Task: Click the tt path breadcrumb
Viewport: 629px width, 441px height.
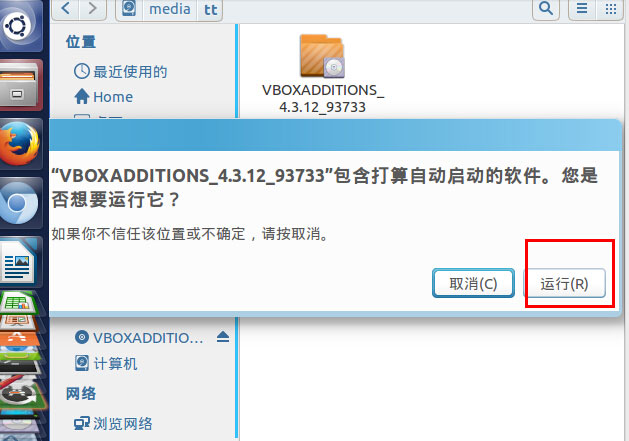Action: click(x=210, y=9)
